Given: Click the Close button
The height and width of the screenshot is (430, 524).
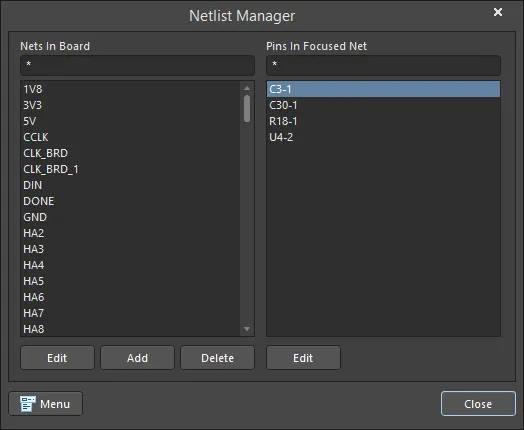Looking at the screenshot, I should tap(478, 404).
